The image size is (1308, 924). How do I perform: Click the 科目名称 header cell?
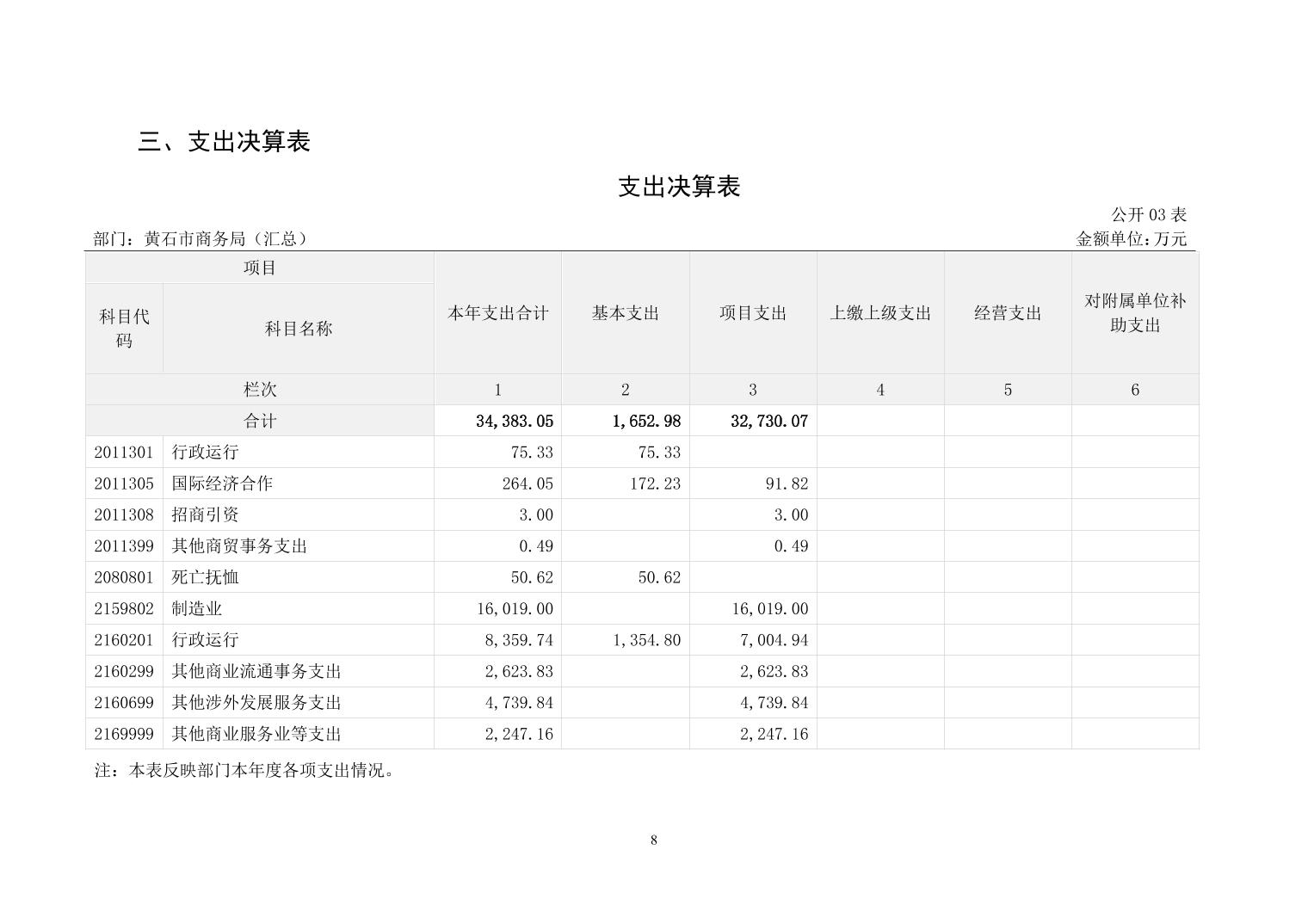[x=298, y=329]
